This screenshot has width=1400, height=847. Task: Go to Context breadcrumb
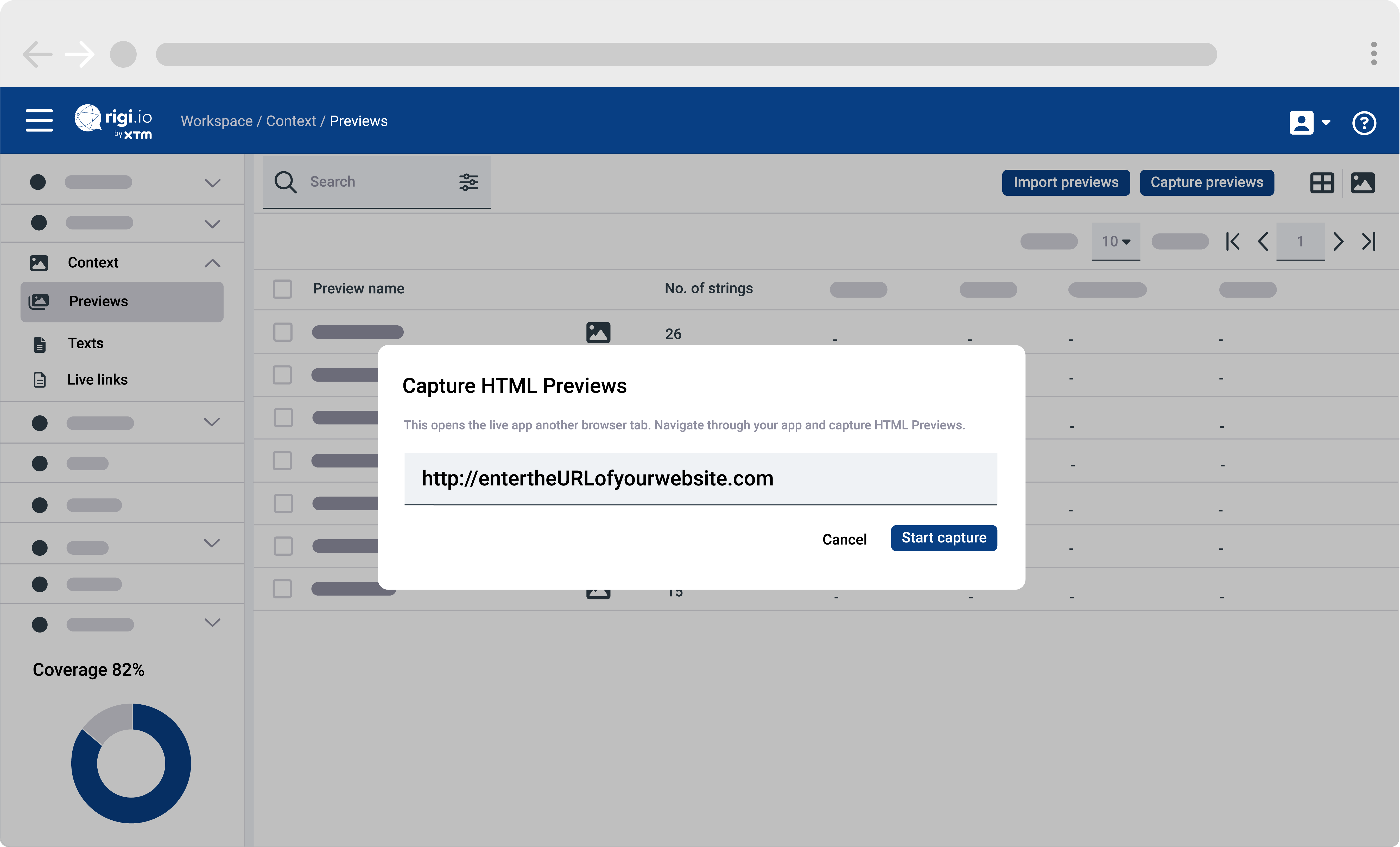pos(291,121)
